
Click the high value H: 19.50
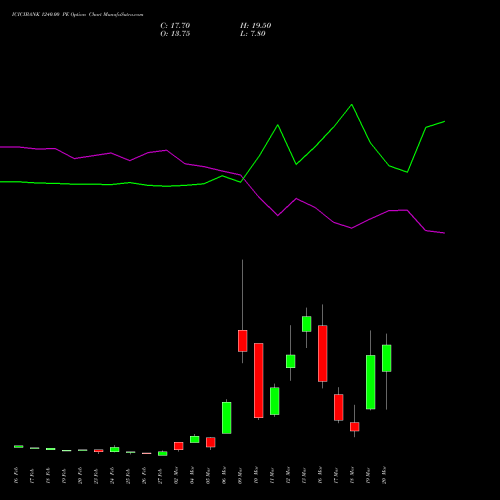255,26
